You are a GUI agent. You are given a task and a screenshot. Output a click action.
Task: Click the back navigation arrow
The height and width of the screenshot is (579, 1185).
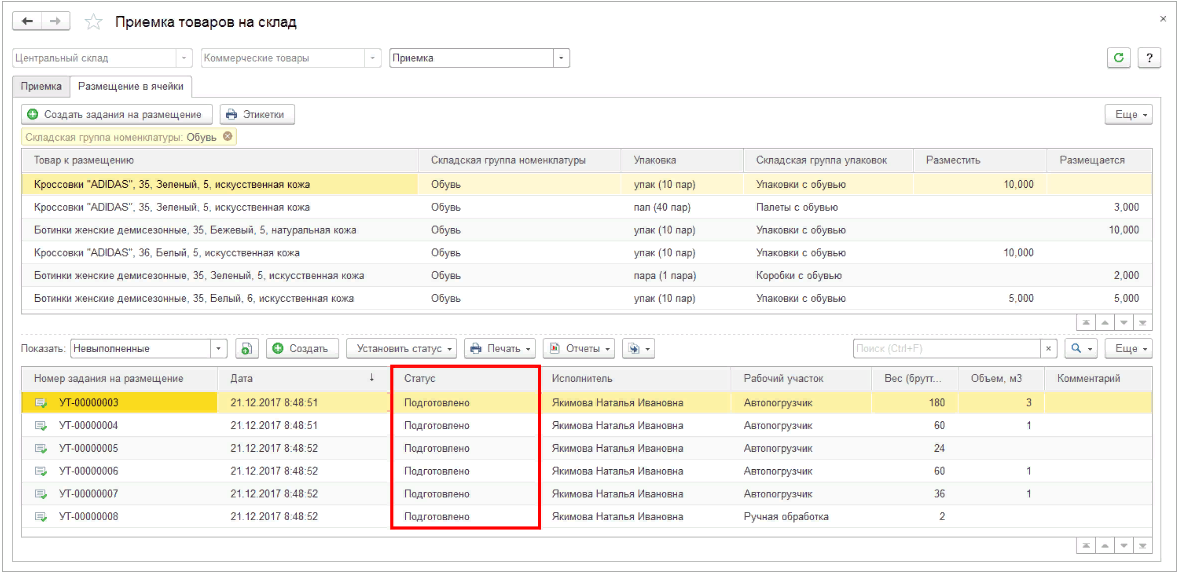click(x=27, y=21)
